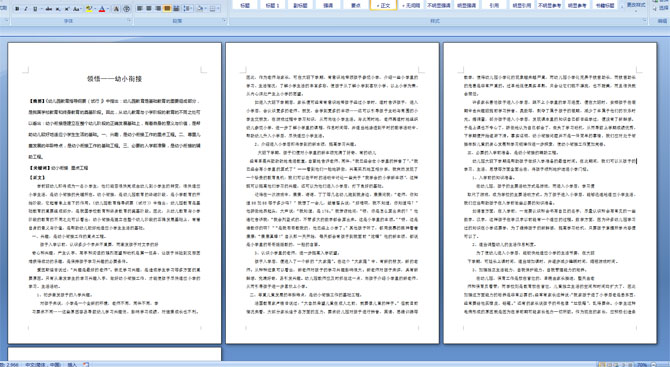670x367 pixels.
Task: Apply yellow text highlight color
Action: (89, 9)
